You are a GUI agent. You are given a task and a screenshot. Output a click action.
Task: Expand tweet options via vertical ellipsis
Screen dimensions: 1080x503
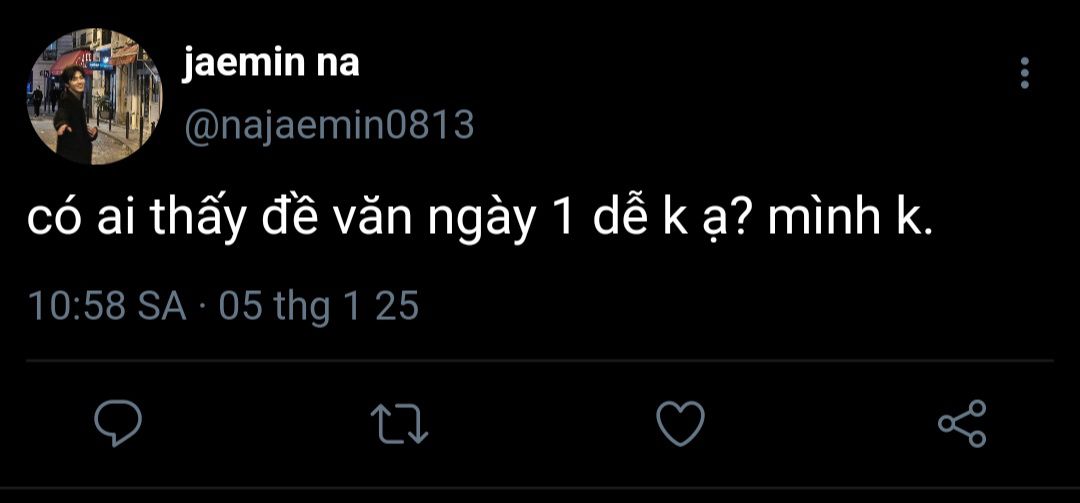pos(1025,73)
